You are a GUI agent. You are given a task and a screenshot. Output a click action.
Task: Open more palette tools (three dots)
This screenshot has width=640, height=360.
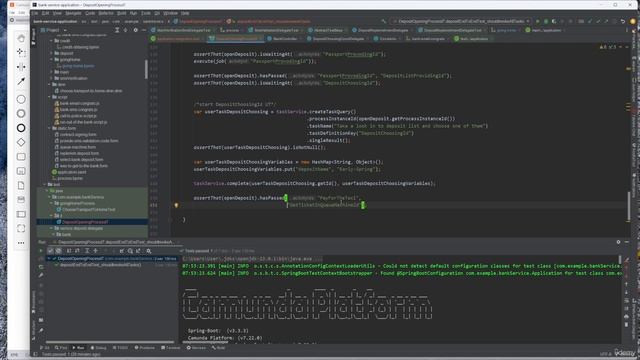(x=21, y=243)
